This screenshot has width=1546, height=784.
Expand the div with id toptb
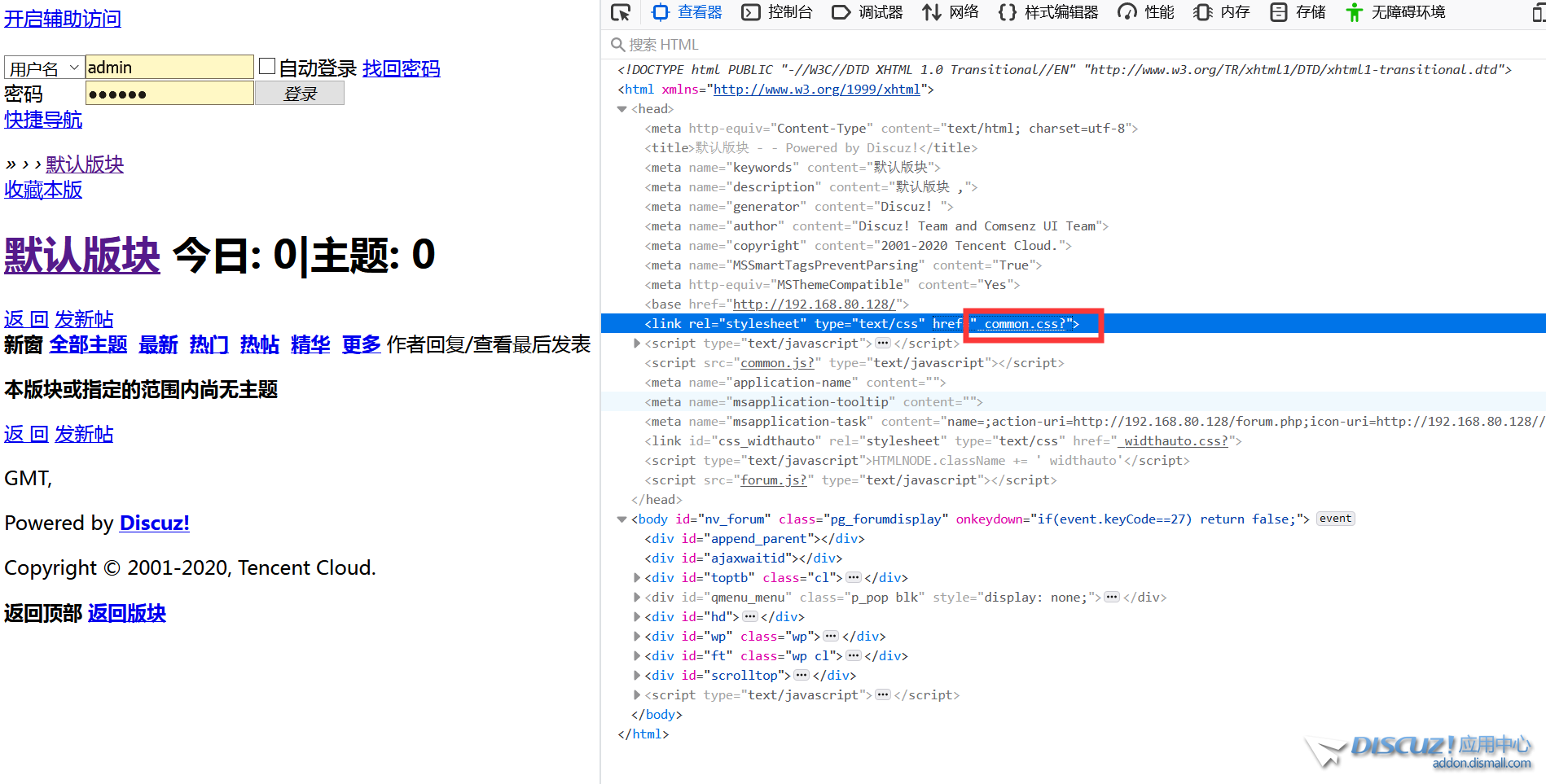pyautogui.click(x=637, y=578)
